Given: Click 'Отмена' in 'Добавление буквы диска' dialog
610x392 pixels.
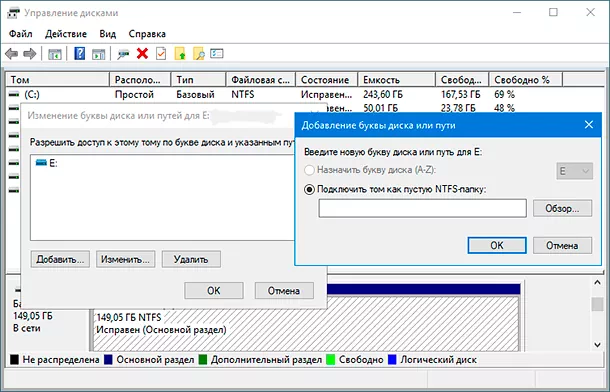Looking at the screenshot, I should click(x=563, y=245).
